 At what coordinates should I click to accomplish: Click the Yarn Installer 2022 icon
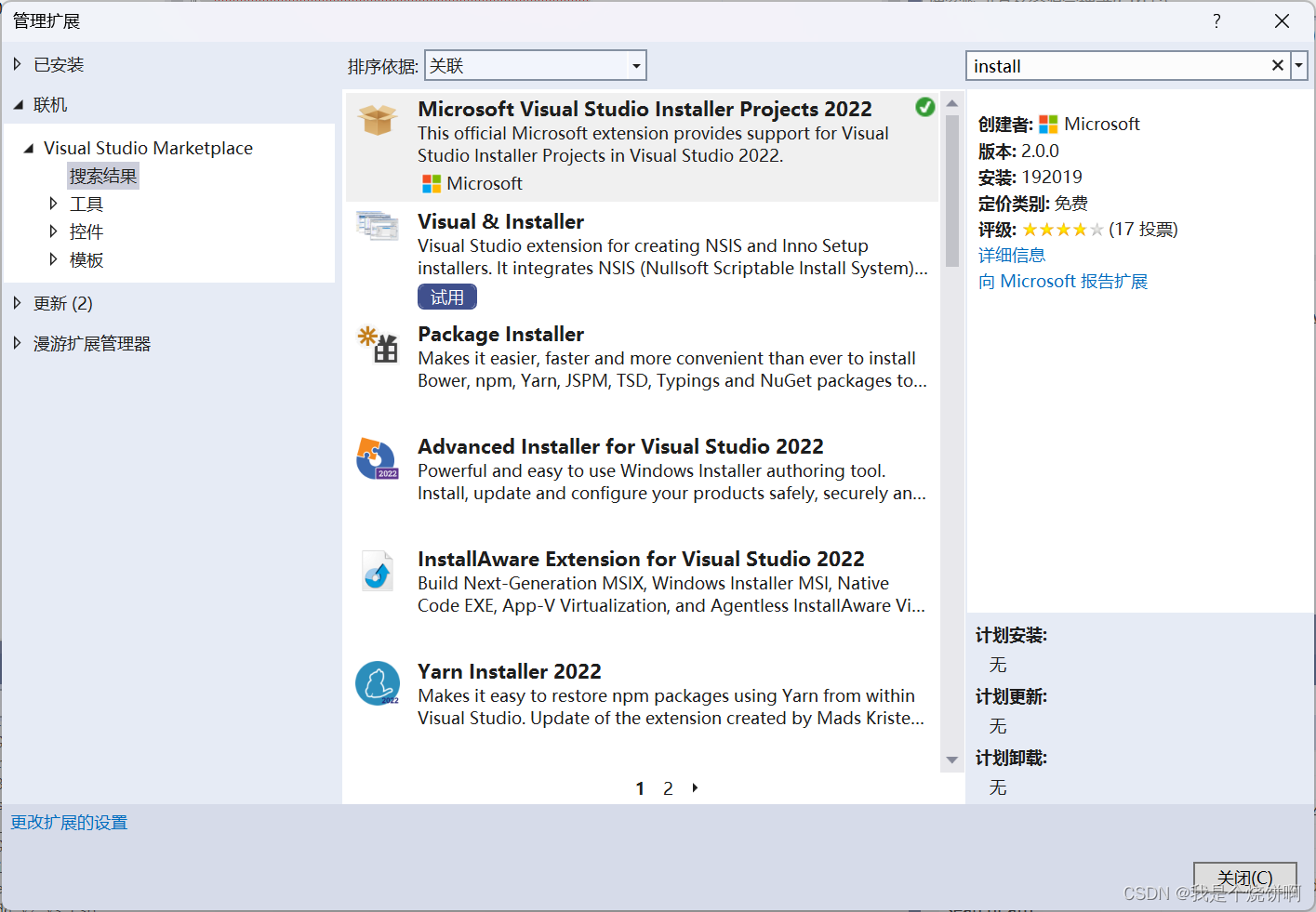coord(378,683)
